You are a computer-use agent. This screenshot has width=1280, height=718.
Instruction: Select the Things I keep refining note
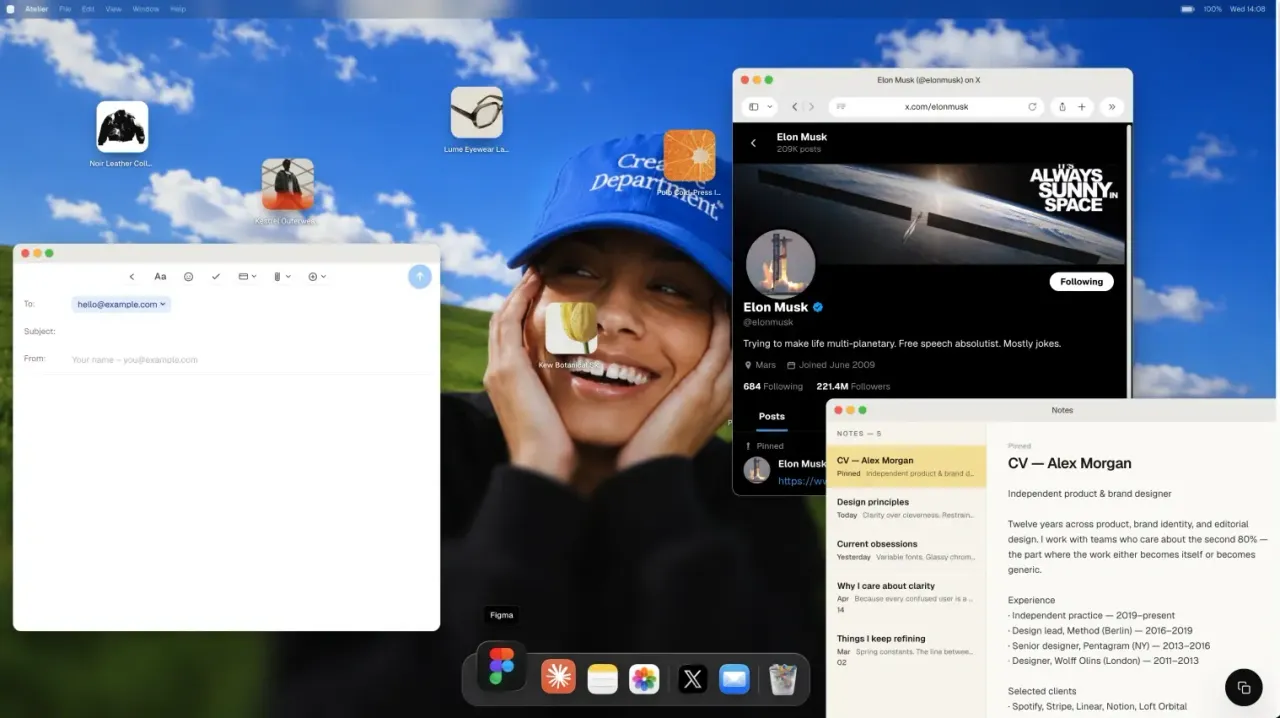pos(907,650)
